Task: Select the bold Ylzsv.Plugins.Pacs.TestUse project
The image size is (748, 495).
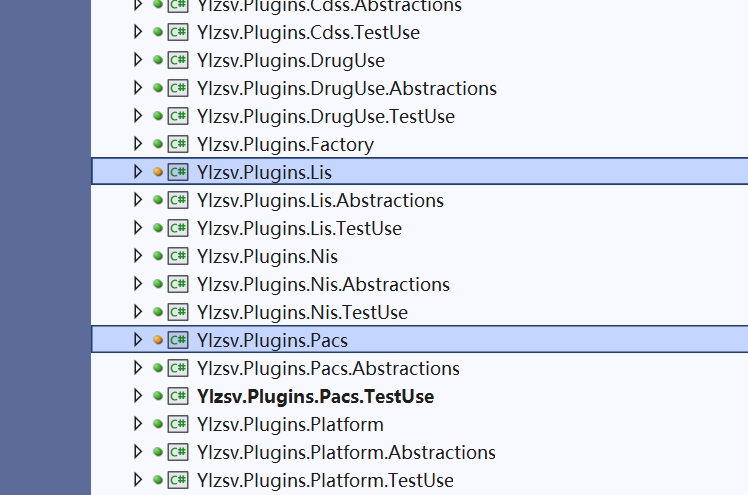Action: [315, 396]
